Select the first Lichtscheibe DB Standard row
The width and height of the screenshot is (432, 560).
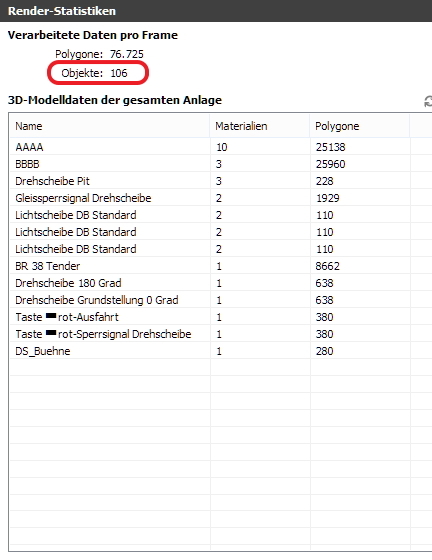[x=220, y=215]
